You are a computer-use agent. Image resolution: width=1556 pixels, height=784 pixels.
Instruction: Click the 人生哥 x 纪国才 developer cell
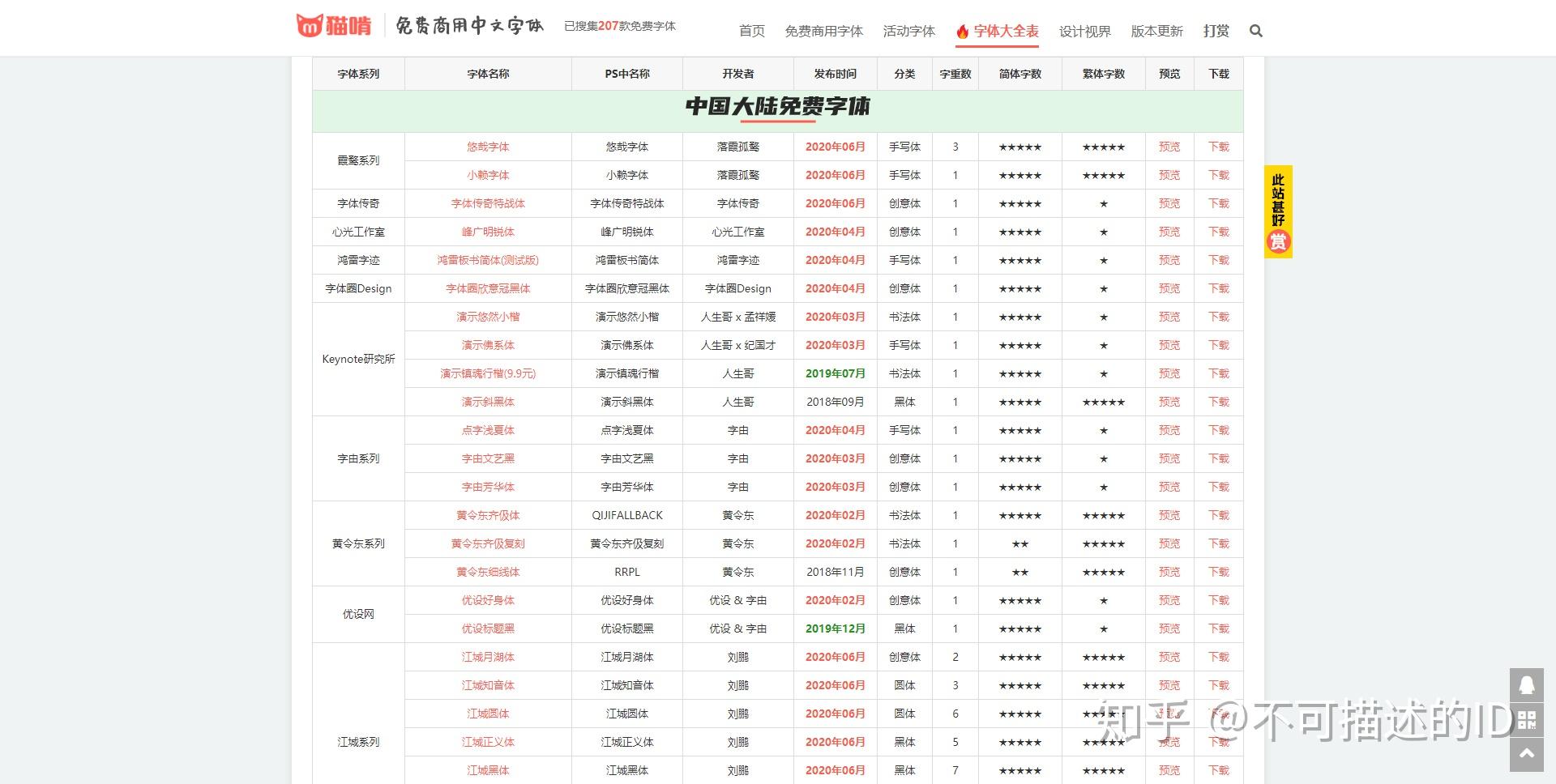(738, 345)
